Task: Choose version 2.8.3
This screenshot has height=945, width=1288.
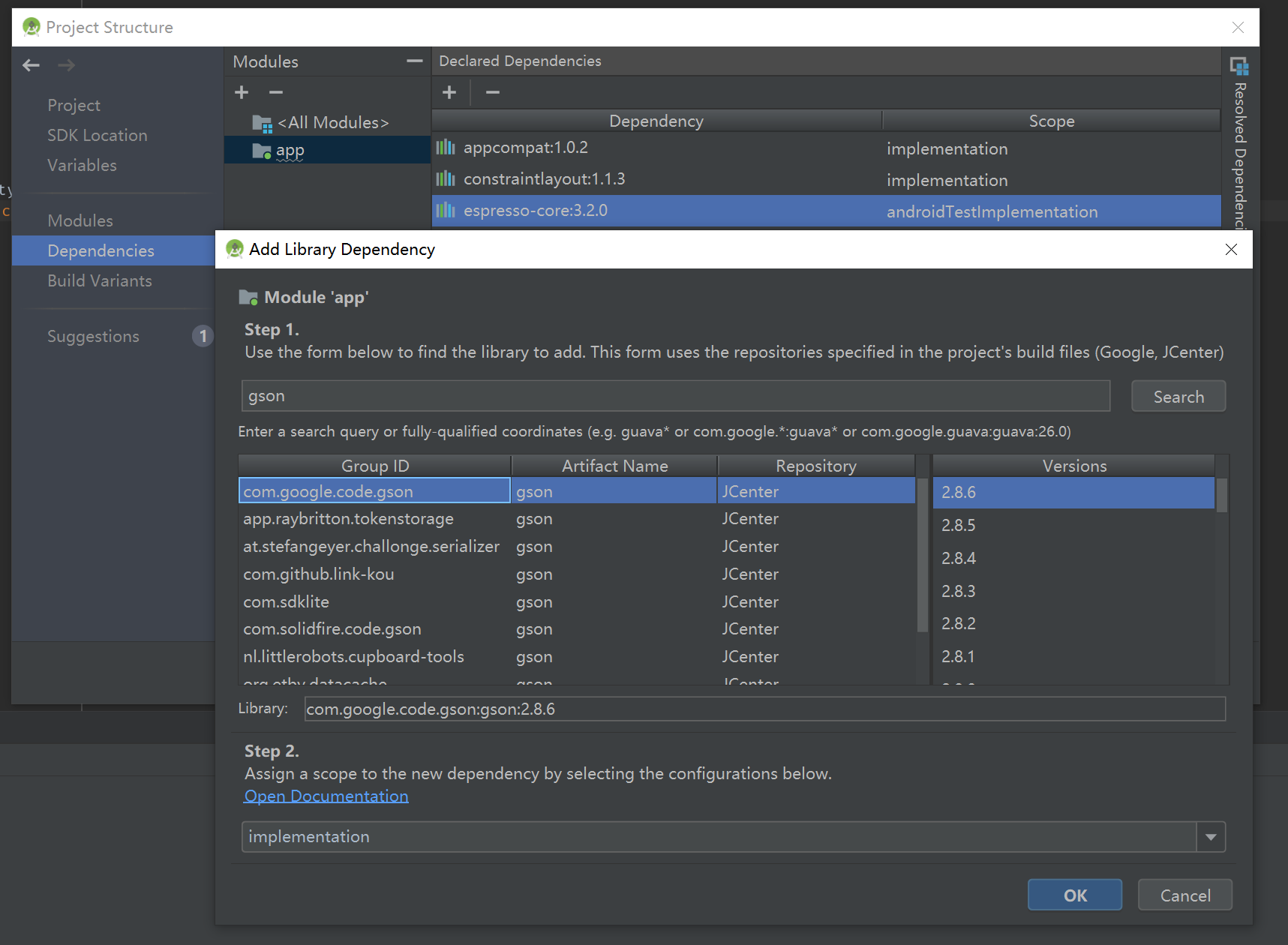Action: point(1073,591)
